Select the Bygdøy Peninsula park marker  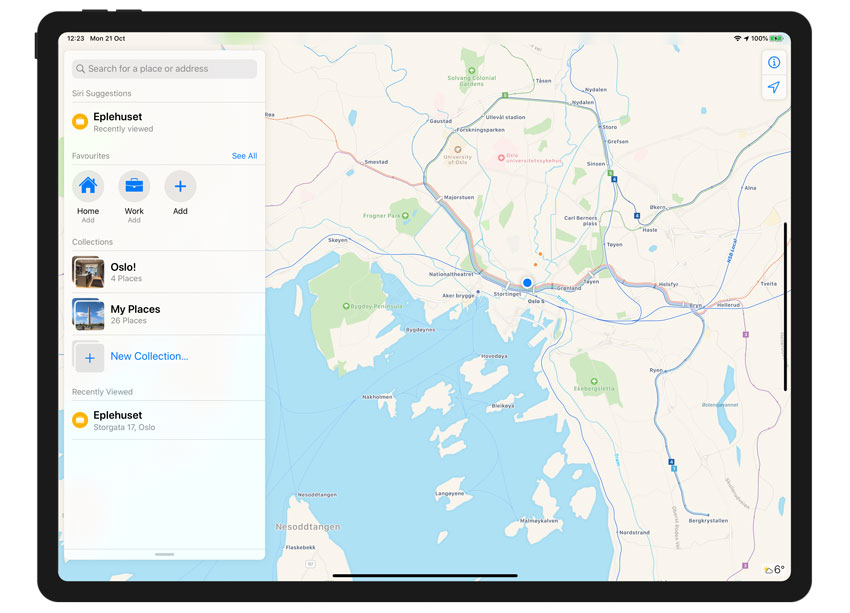[346, 306]
